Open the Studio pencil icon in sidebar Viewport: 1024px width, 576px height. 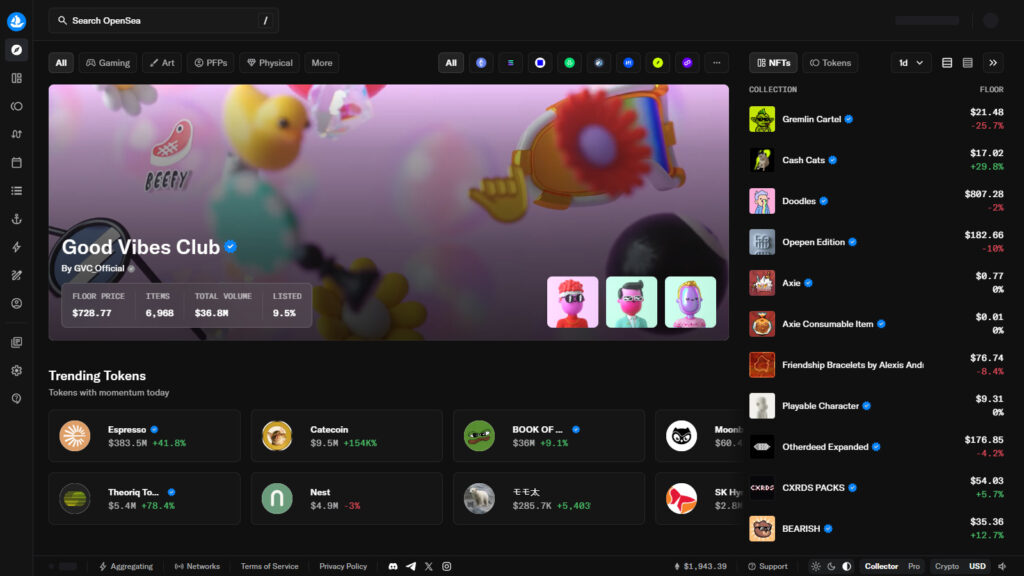16,275
